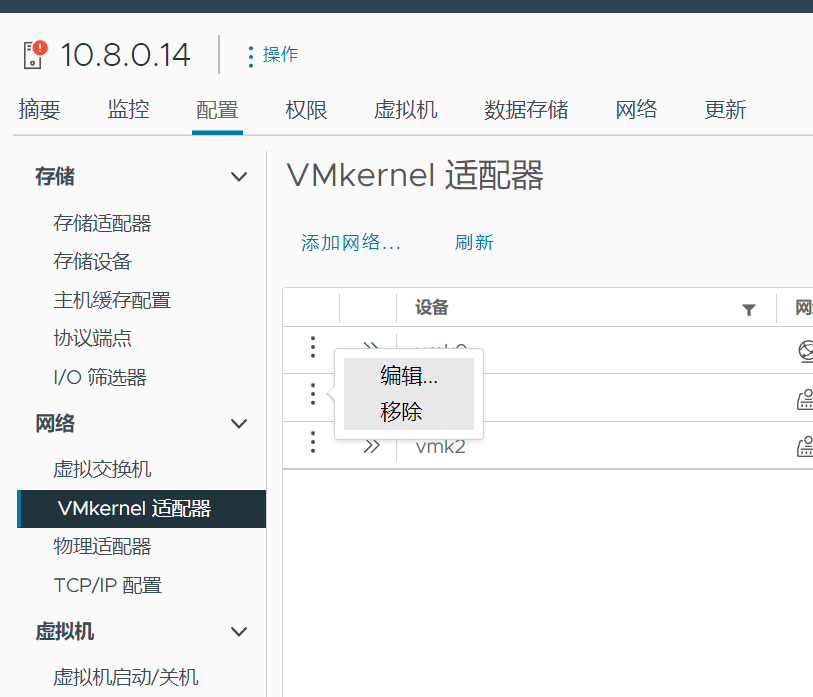Open the 操作 actions menu
Image resolution: width=813 pixels, height=697 pixels.
(x=272, y=55)
